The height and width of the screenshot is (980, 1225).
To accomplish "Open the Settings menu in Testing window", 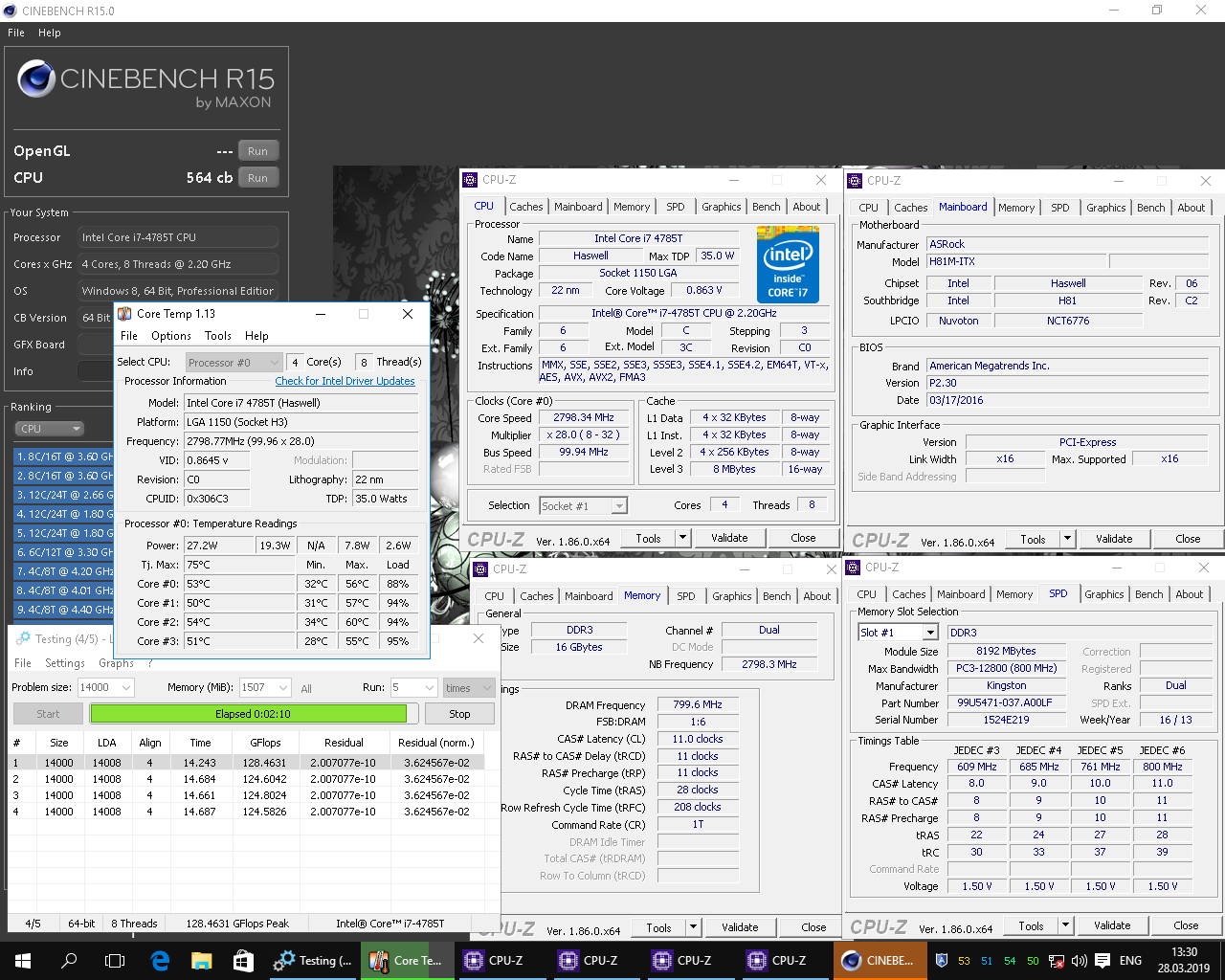I will coord(65,663).
